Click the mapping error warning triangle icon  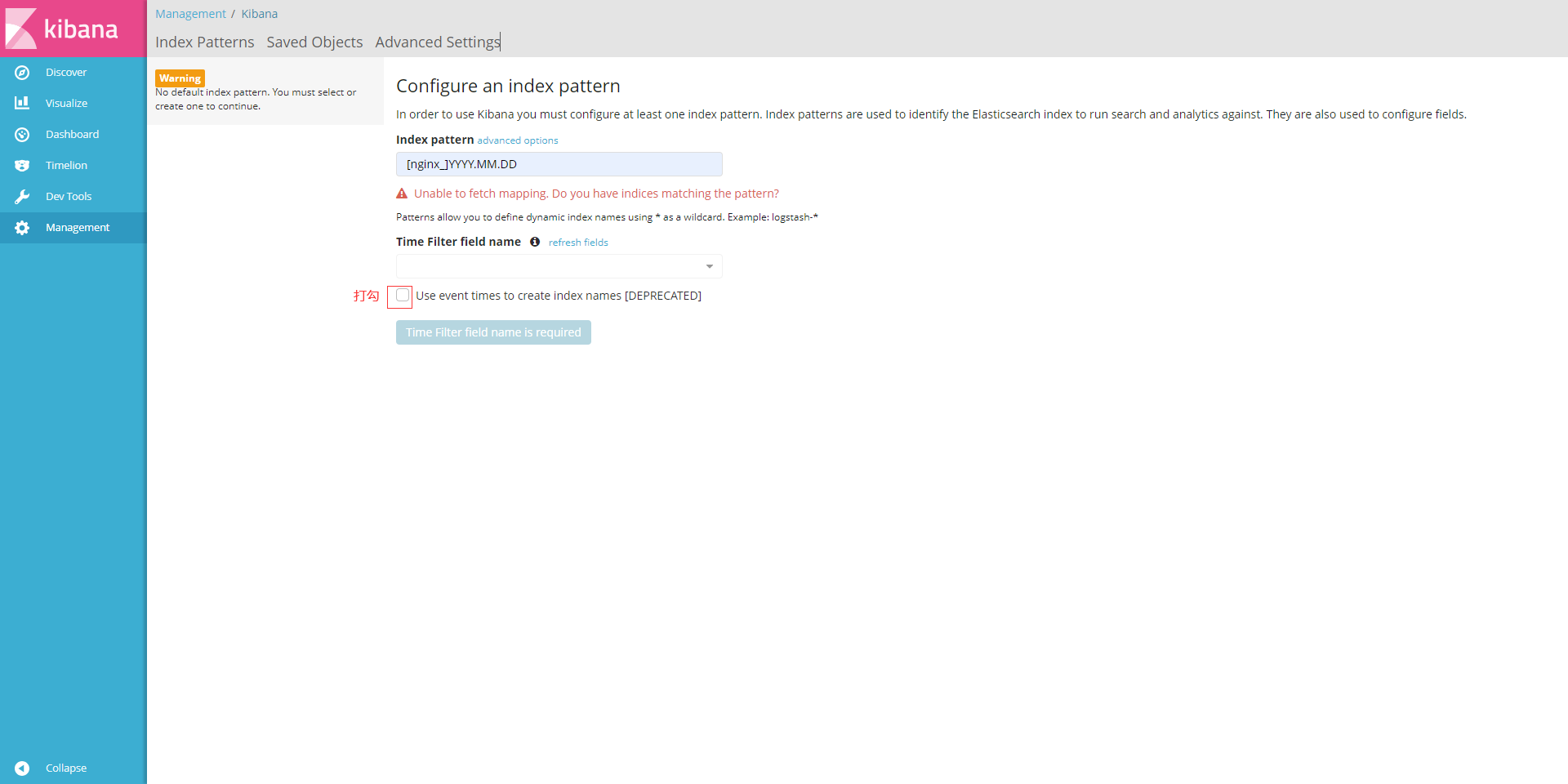point(402,194)
